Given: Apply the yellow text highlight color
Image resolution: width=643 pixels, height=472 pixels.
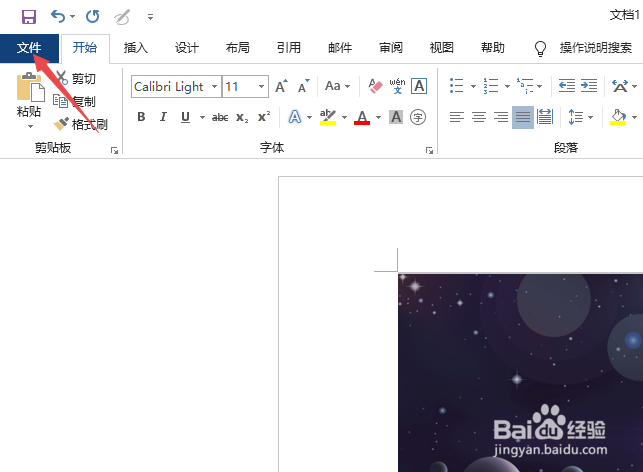Looking at the screenshot, I should pos(328,117).
